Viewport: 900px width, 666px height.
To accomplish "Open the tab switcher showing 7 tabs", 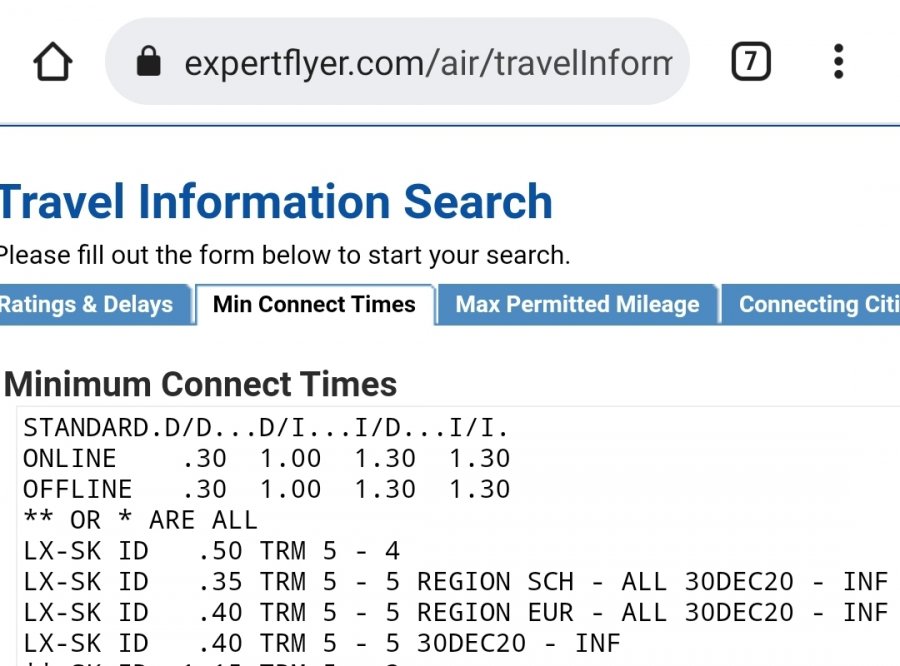I will pyautogui.click(x=750, y=63).
